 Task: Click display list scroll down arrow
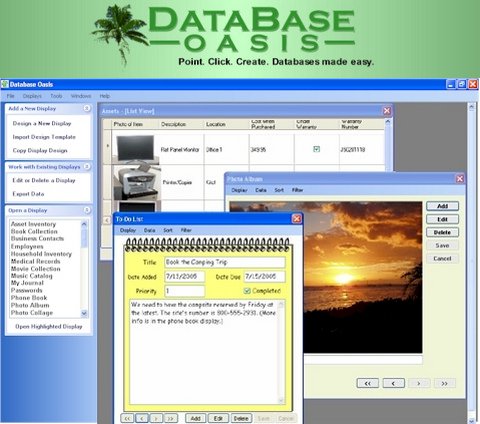pos(84,313)
